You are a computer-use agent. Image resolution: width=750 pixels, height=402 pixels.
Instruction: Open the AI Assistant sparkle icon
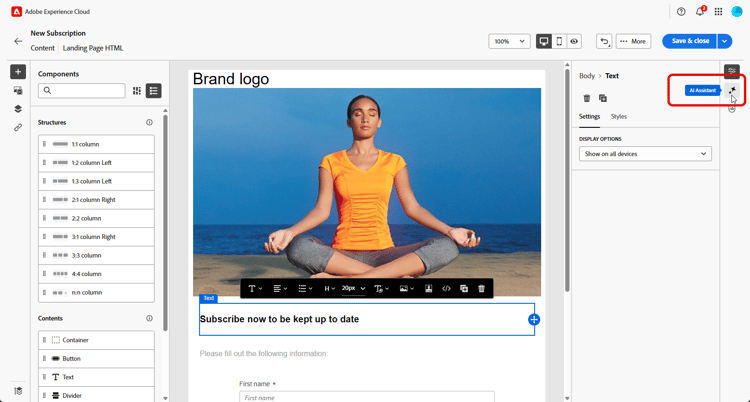click(x=732, y=90)
